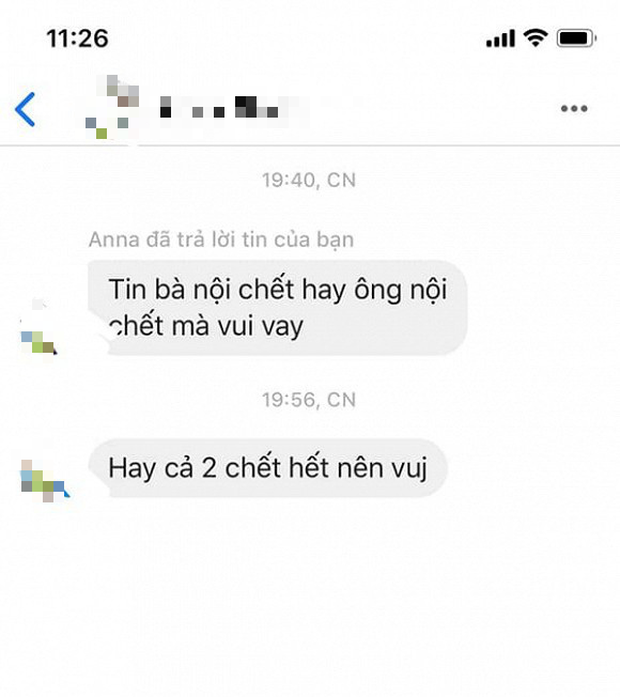Open the pixelated profile picture in the header
Screen dimensions: 620x697
tap(112, 107)
